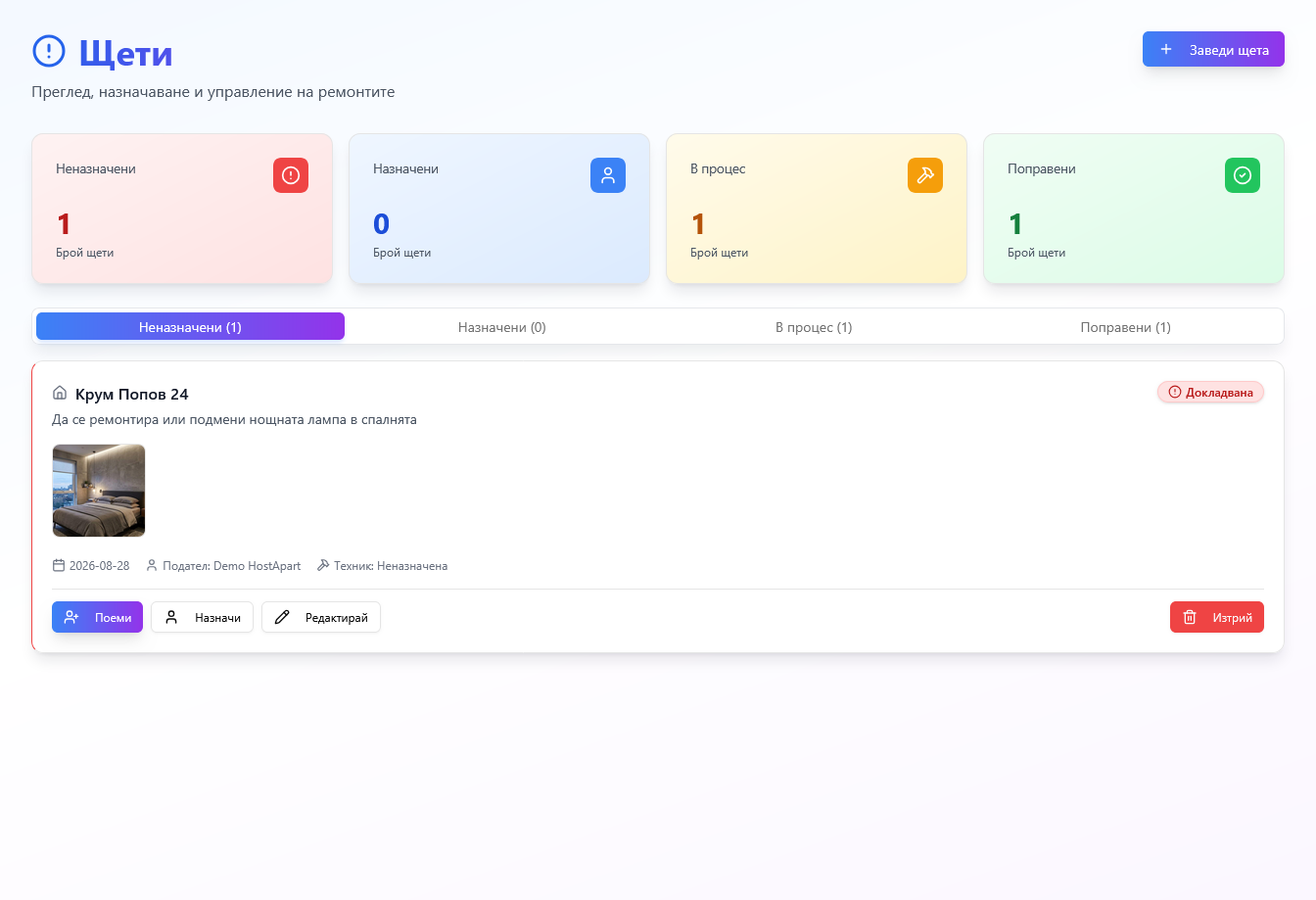This screenshot has width=1316, height=900.
Task: Click the green checkmark icon in Поправени card
Action: (1243, 175)
